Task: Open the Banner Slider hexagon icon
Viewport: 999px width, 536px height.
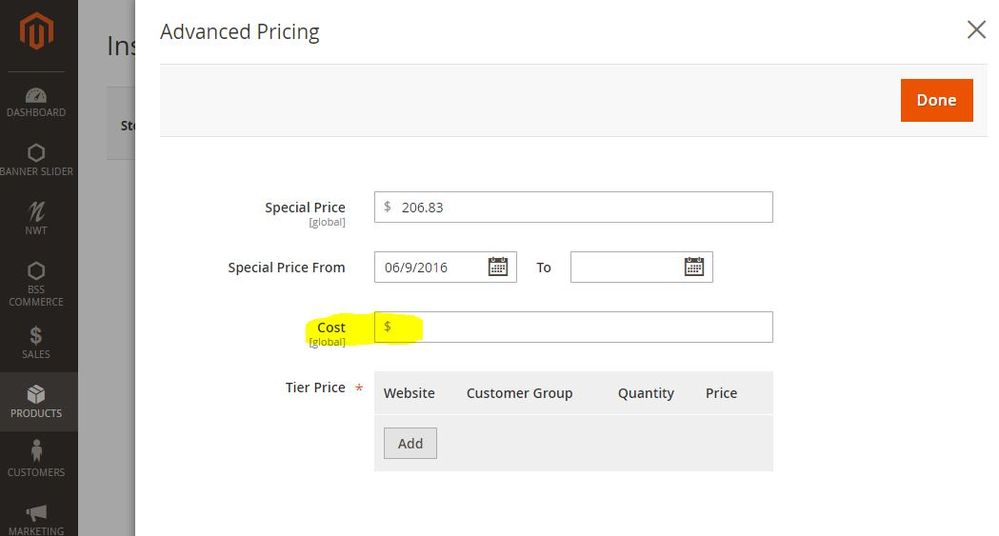Action: pos(36,153)
